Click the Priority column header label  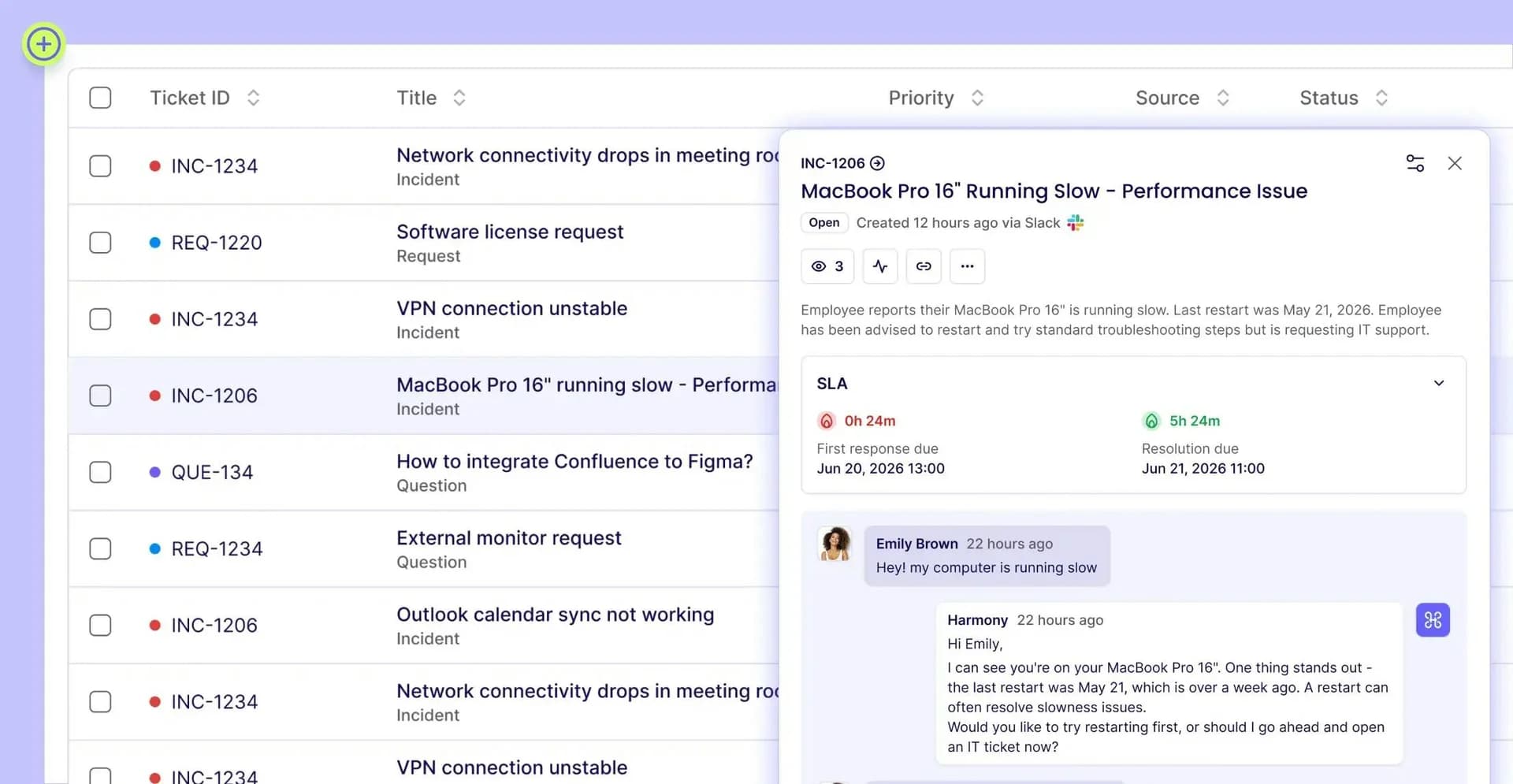[921, 98]
